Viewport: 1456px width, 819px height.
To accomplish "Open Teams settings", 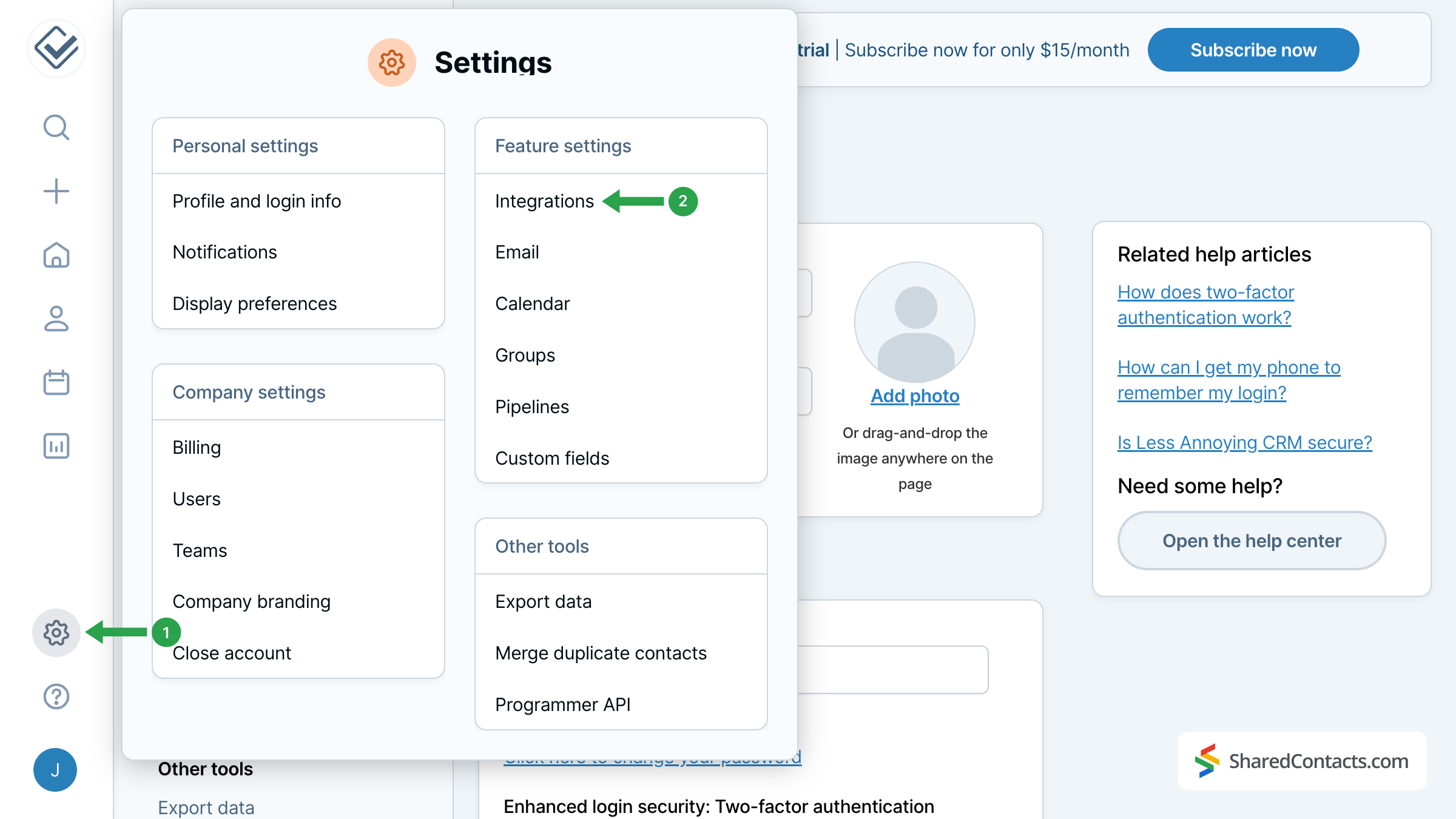I will [200, 550].
